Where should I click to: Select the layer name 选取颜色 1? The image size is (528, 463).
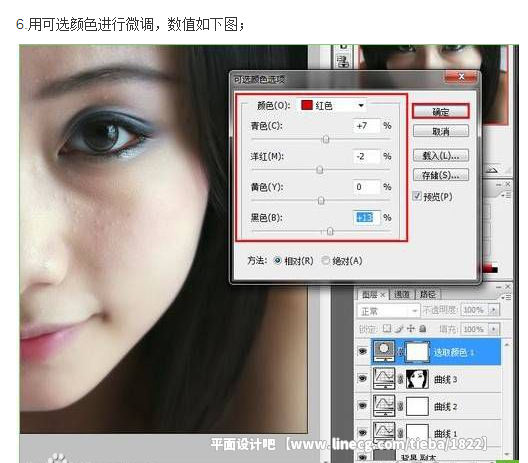pyautogui.click(x=454, y=352)
